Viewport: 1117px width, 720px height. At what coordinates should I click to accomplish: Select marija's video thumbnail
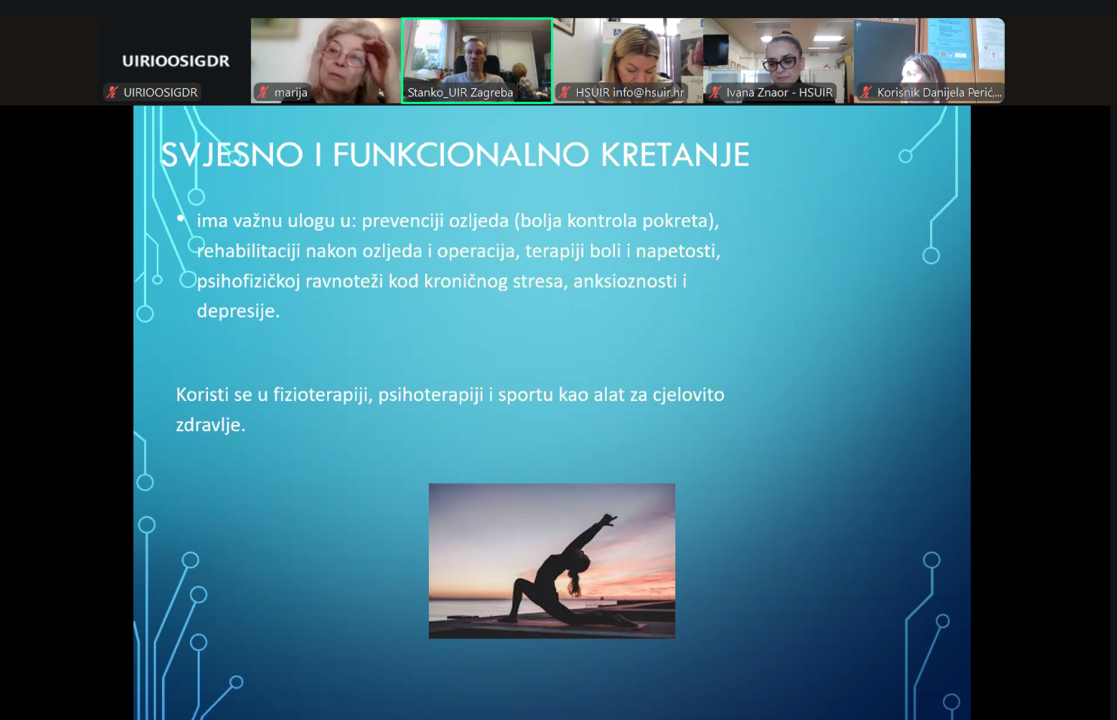click(x=325, y=52)
